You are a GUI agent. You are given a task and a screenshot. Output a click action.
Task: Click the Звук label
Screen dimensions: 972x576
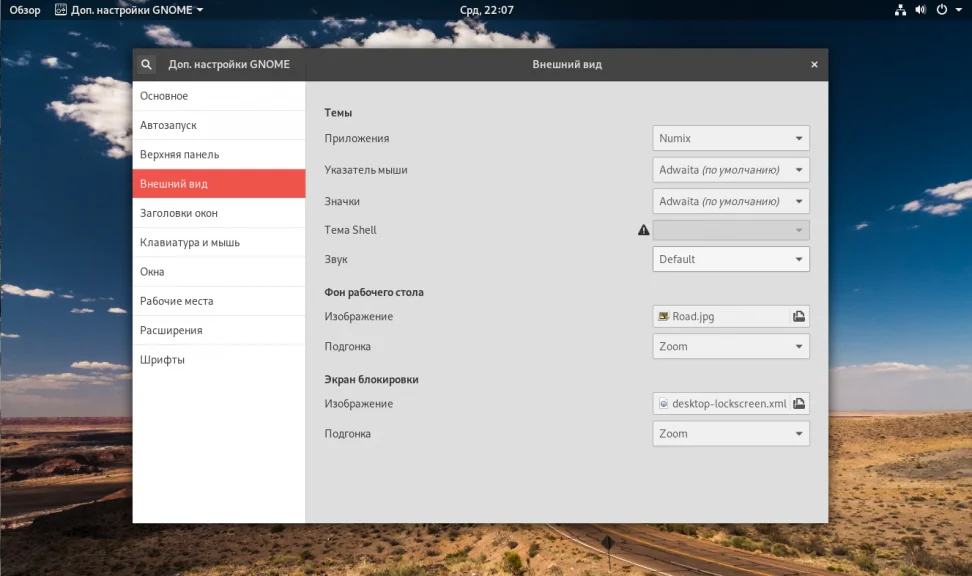335,259
